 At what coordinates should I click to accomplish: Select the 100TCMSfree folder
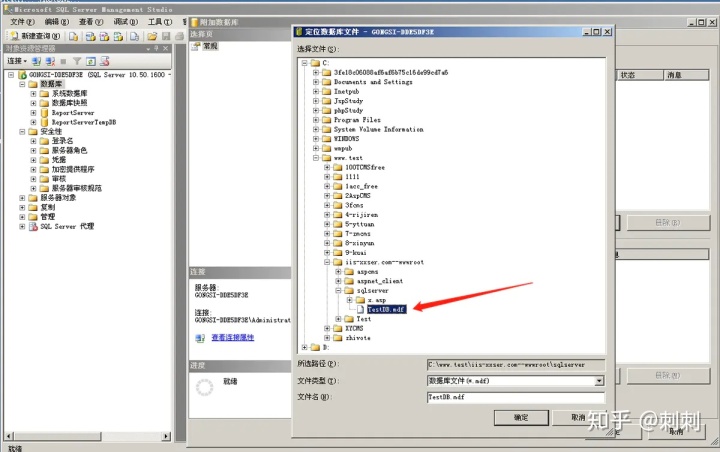point(365,167)
